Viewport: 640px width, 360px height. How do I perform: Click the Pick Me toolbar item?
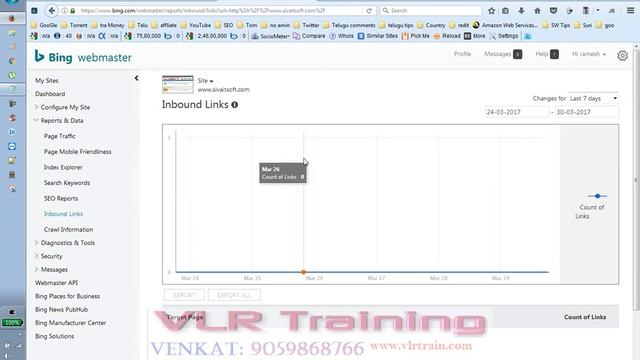(x=416, y=36)
